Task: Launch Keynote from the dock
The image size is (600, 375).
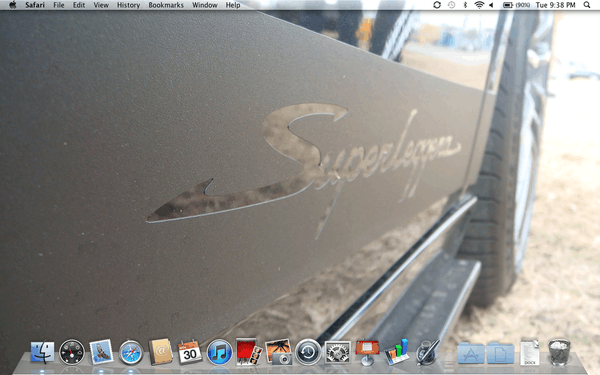Action: (367, 352)
